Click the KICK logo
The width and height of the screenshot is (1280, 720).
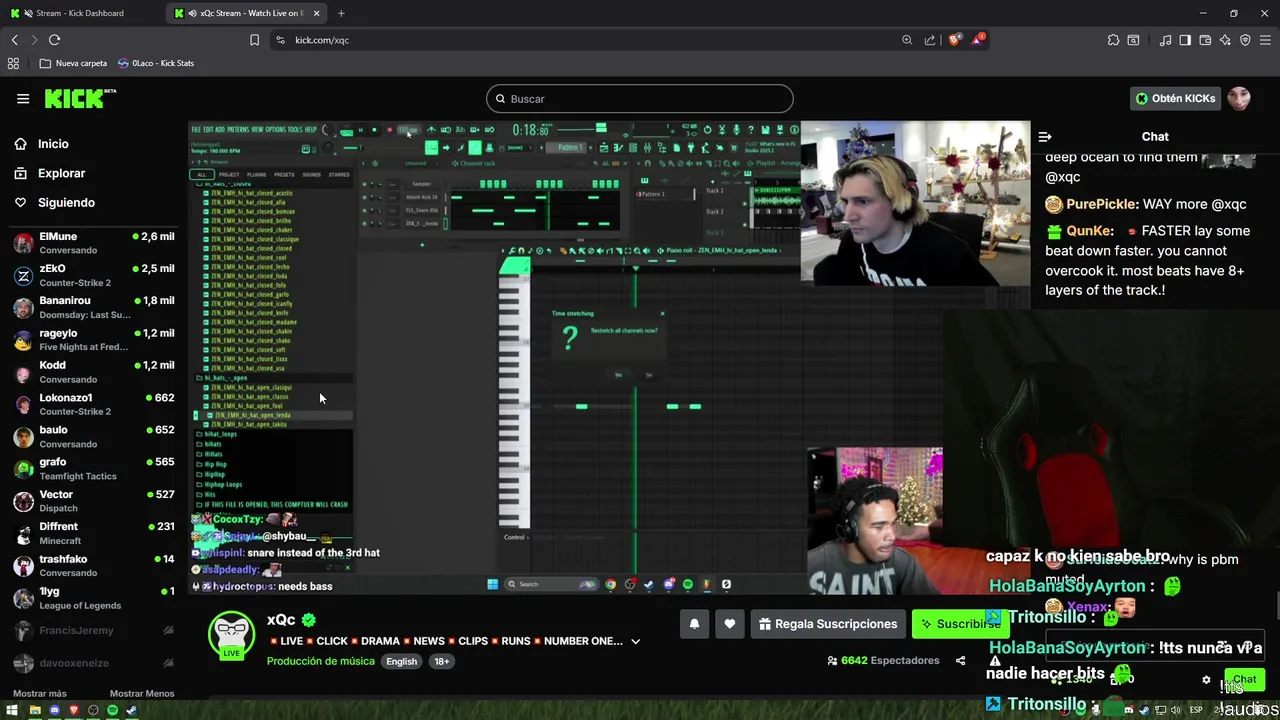pyautogui.click(x=80, y=98)
